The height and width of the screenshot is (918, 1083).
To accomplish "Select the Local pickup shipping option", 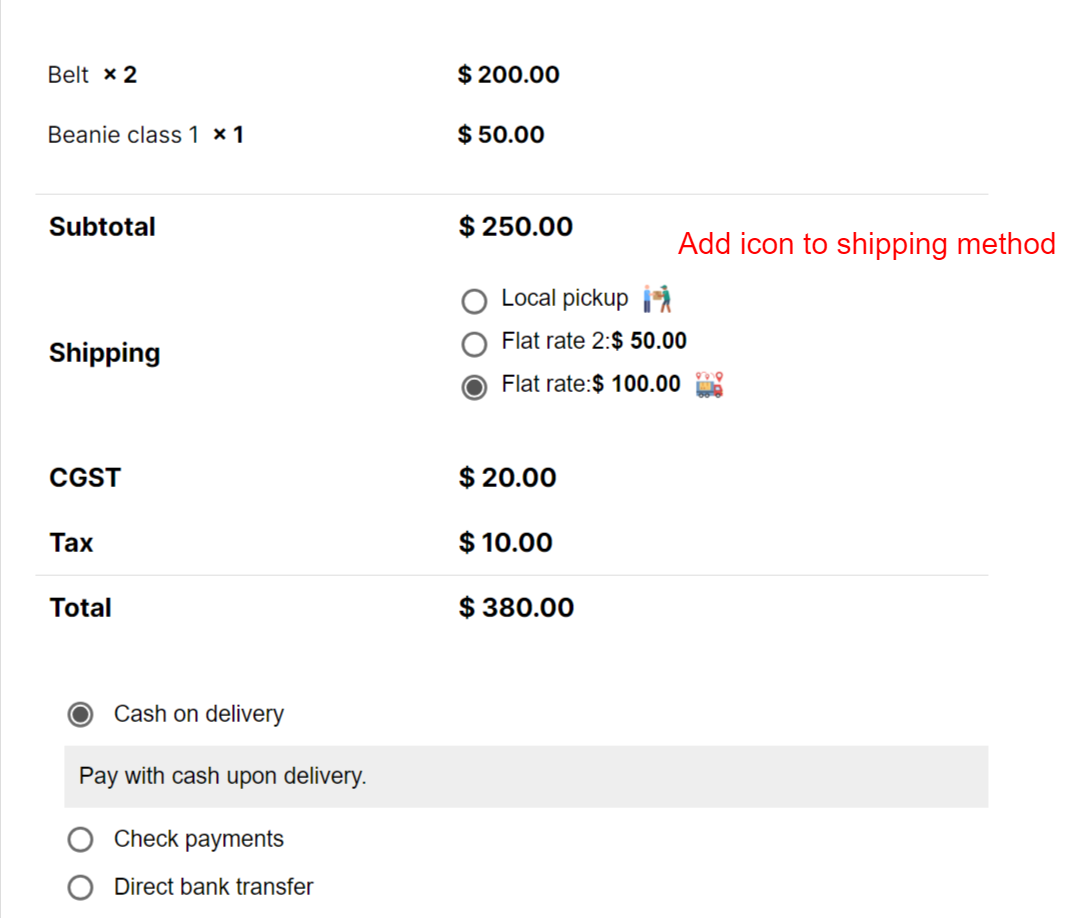I will coord(475,301).
